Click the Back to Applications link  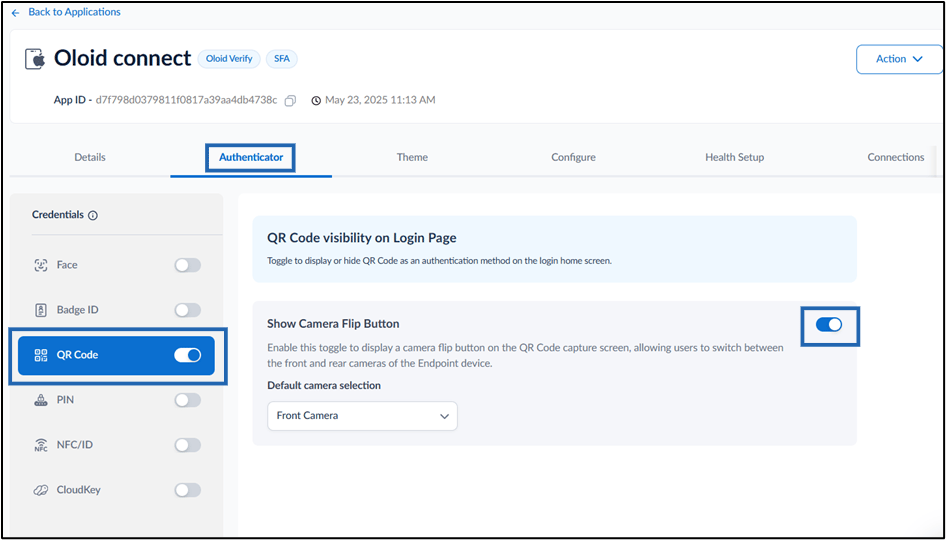coord(74,12)
